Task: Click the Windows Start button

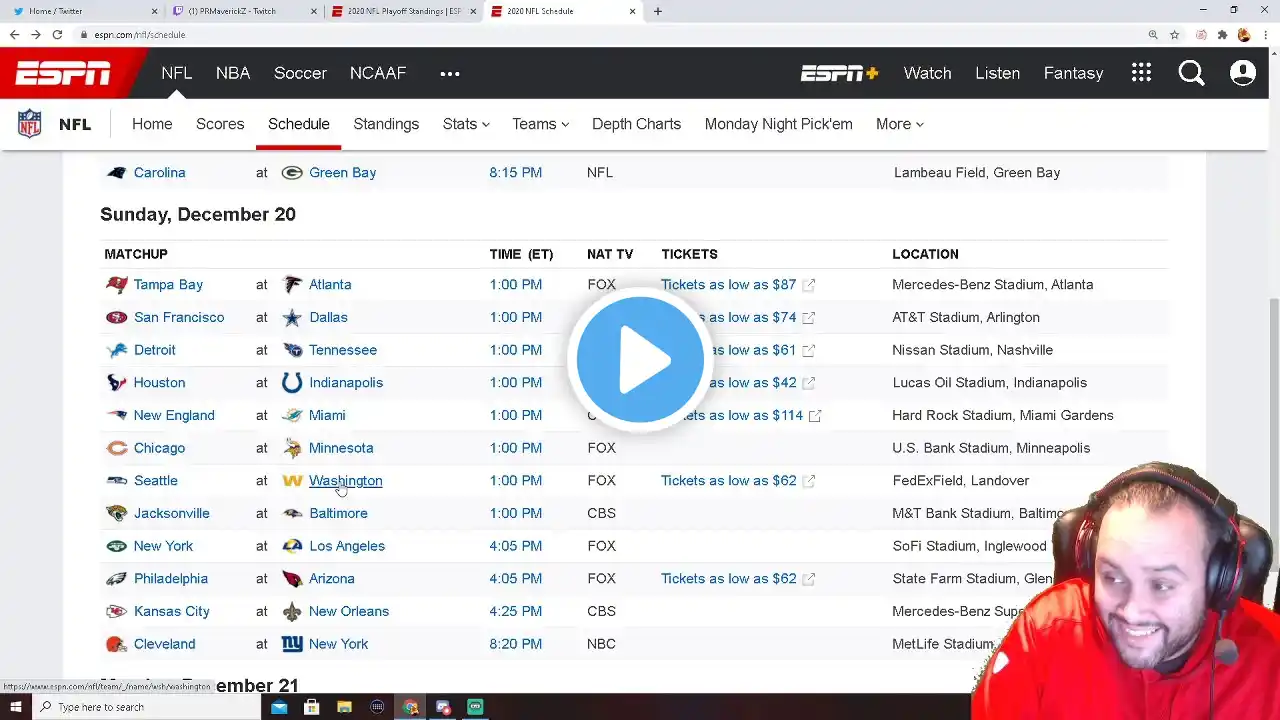Action: tap(15, 707)
